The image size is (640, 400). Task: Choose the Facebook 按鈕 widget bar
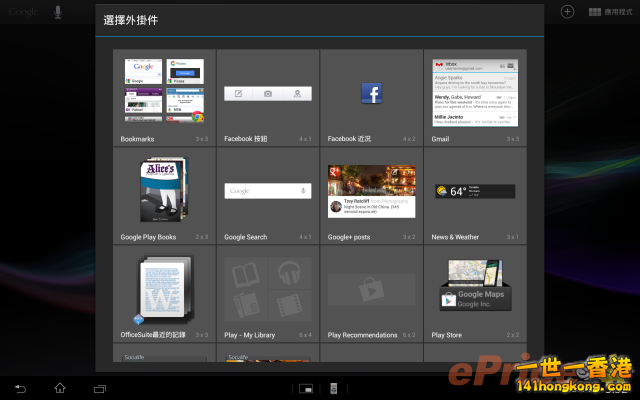(268, 93)
